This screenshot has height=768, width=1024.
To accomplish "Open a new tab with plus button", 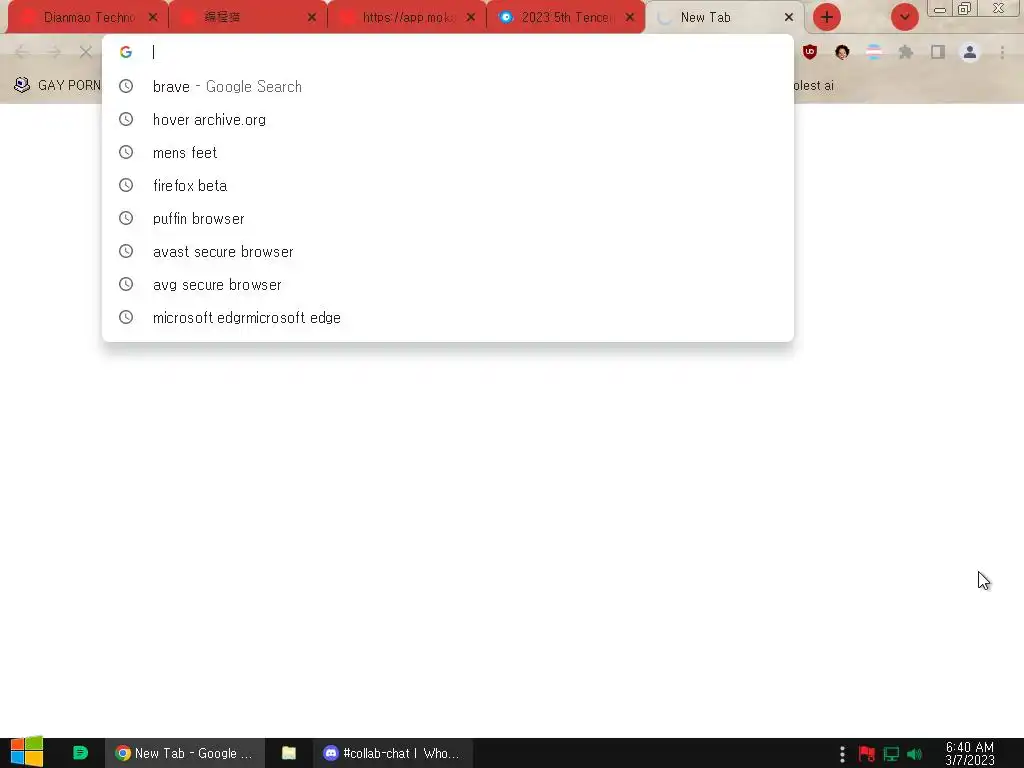I will (827, 18).
